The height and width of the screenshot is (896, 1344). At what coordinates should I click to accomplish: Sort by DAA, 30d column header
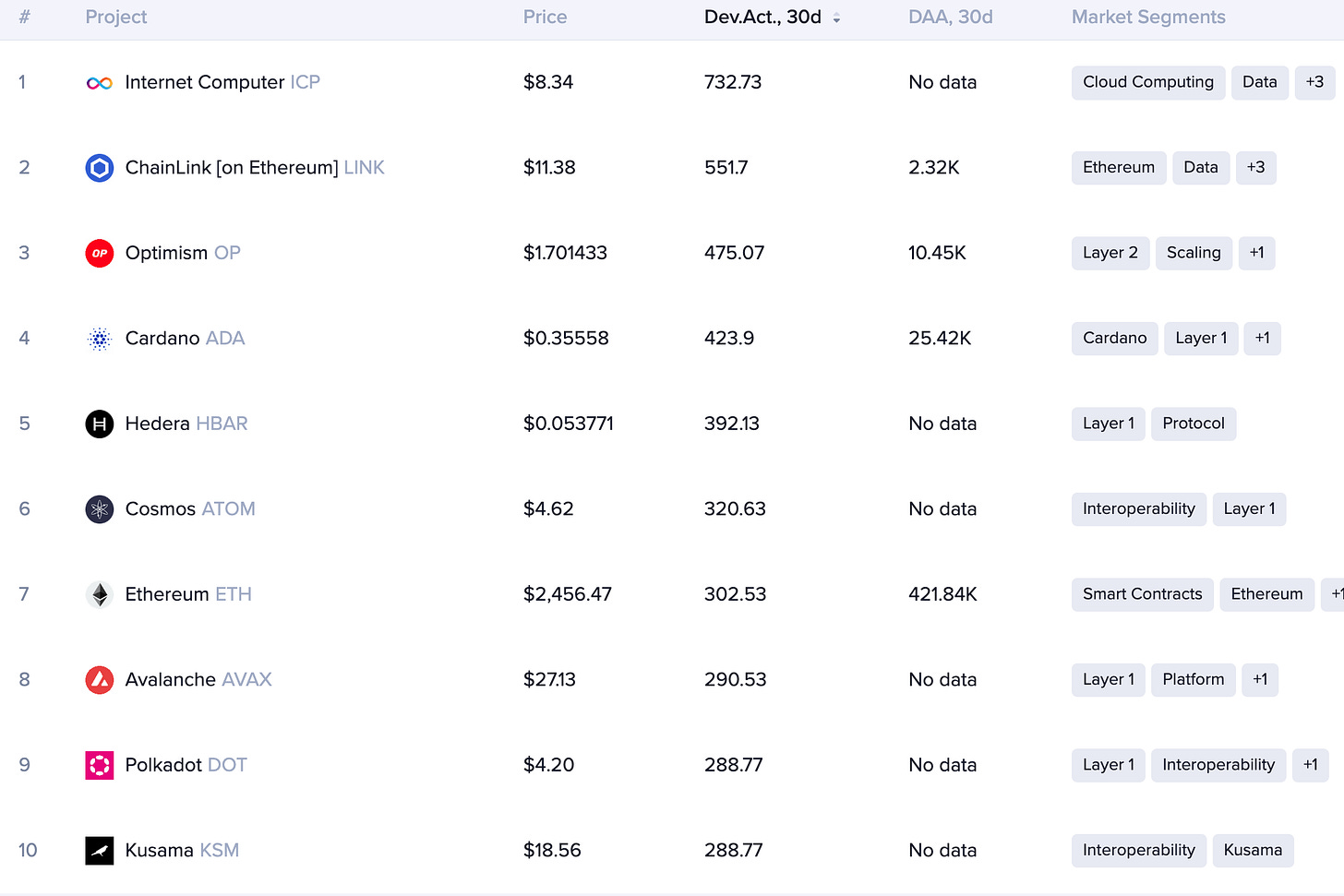click(951, 17)
